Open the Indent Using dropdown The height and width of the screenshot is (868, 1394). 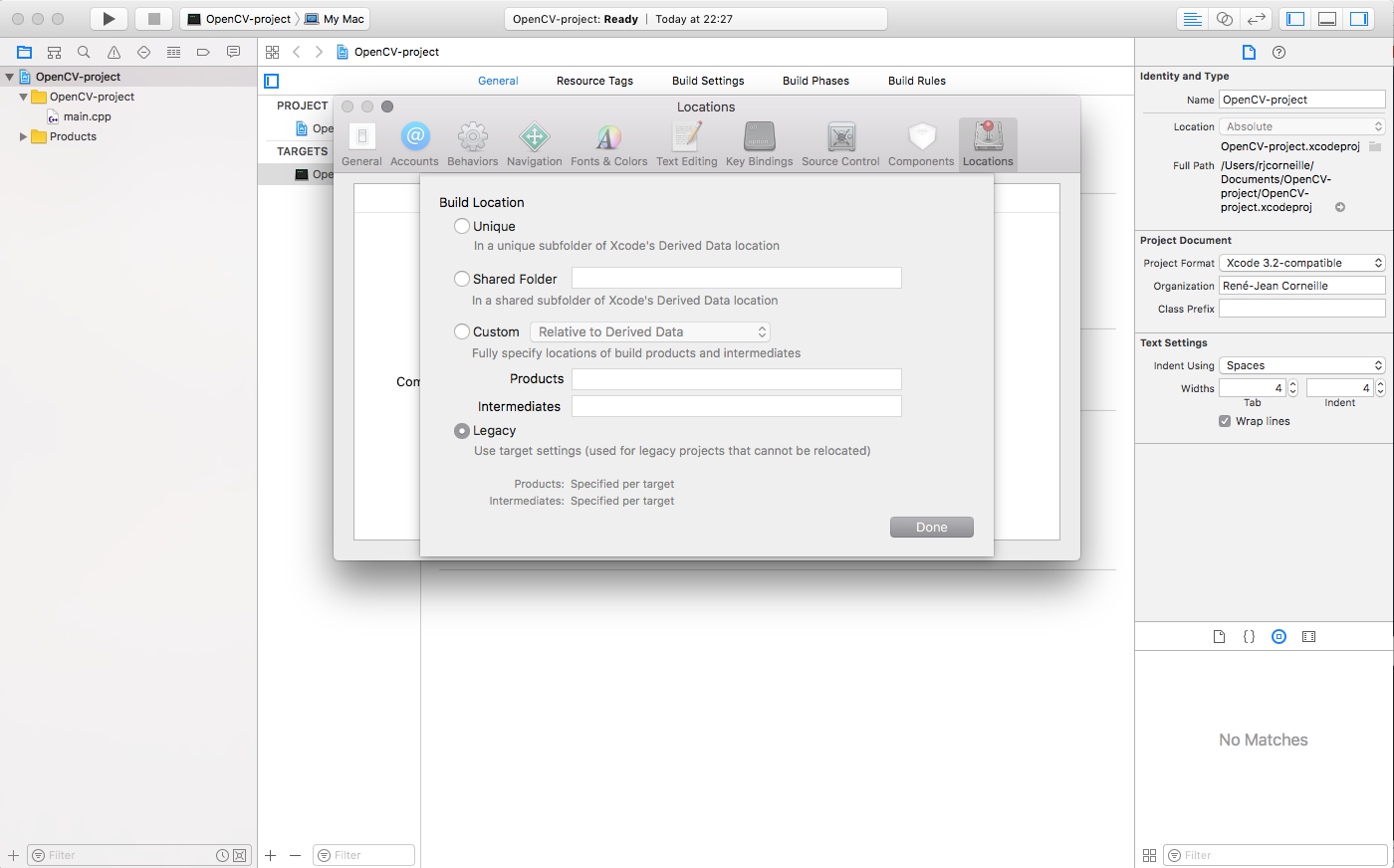pos(1302,365)
